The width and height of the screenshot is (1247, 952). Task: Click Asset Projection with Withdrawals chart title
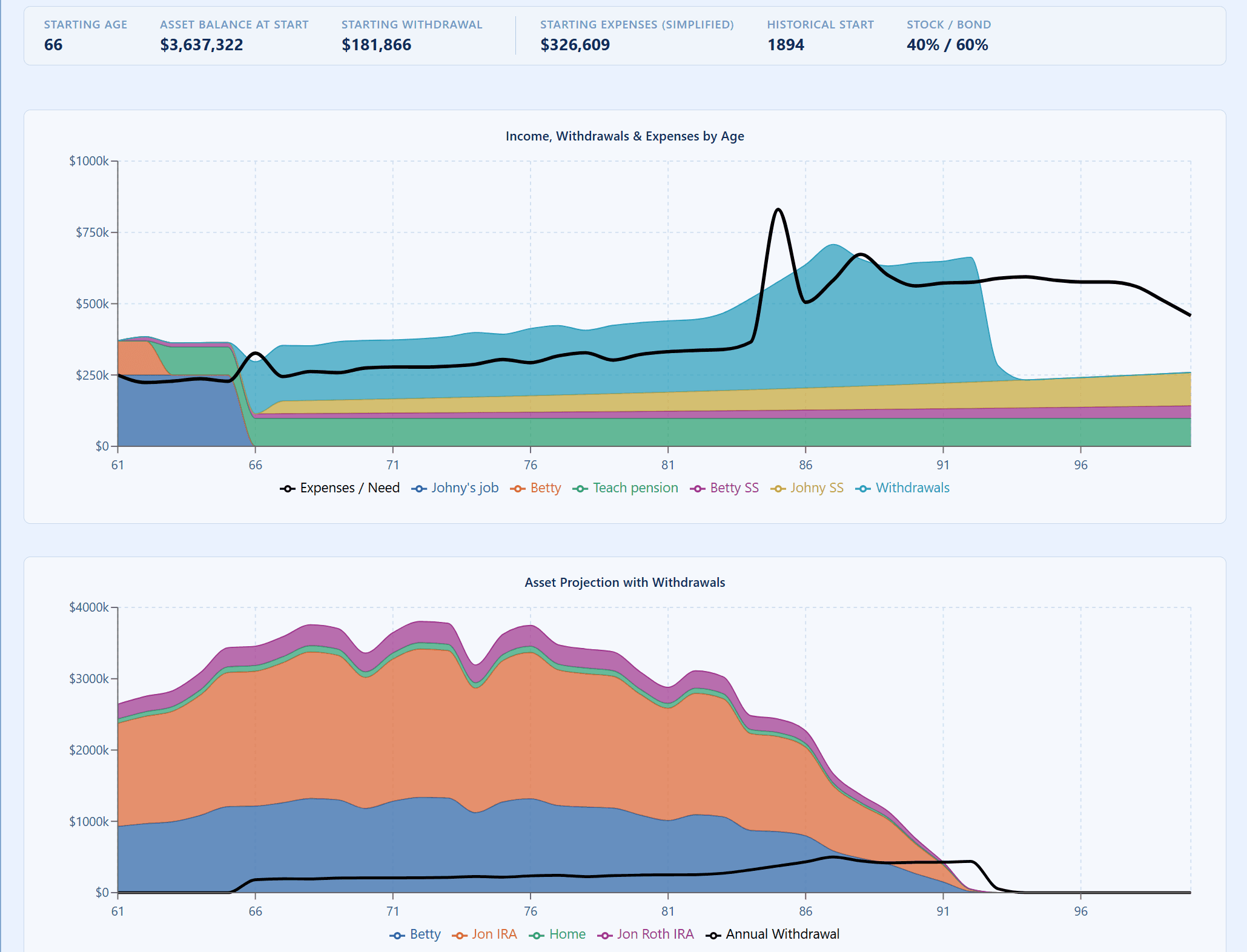[x=624, y=583]
